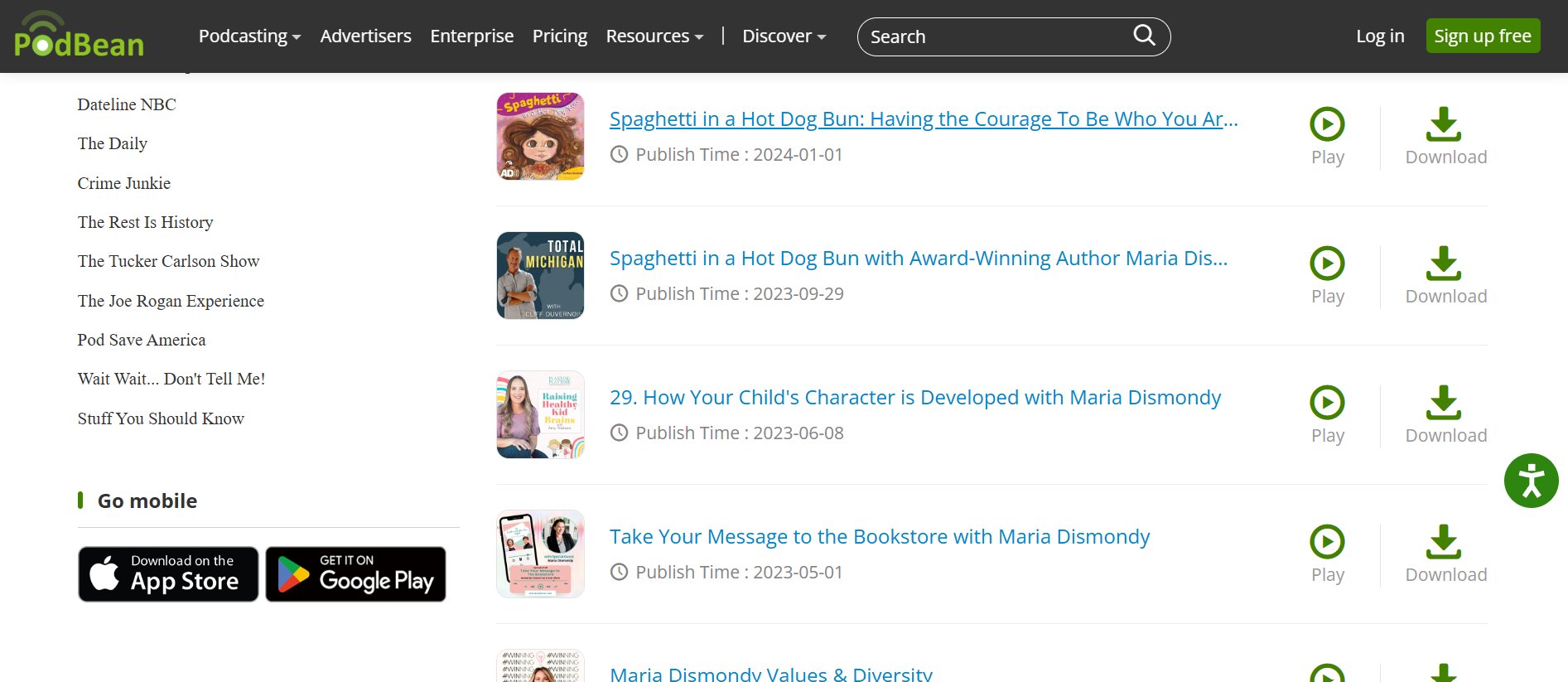
Task: Open the accessibility widget
Action: click(x=1531, y=481)
